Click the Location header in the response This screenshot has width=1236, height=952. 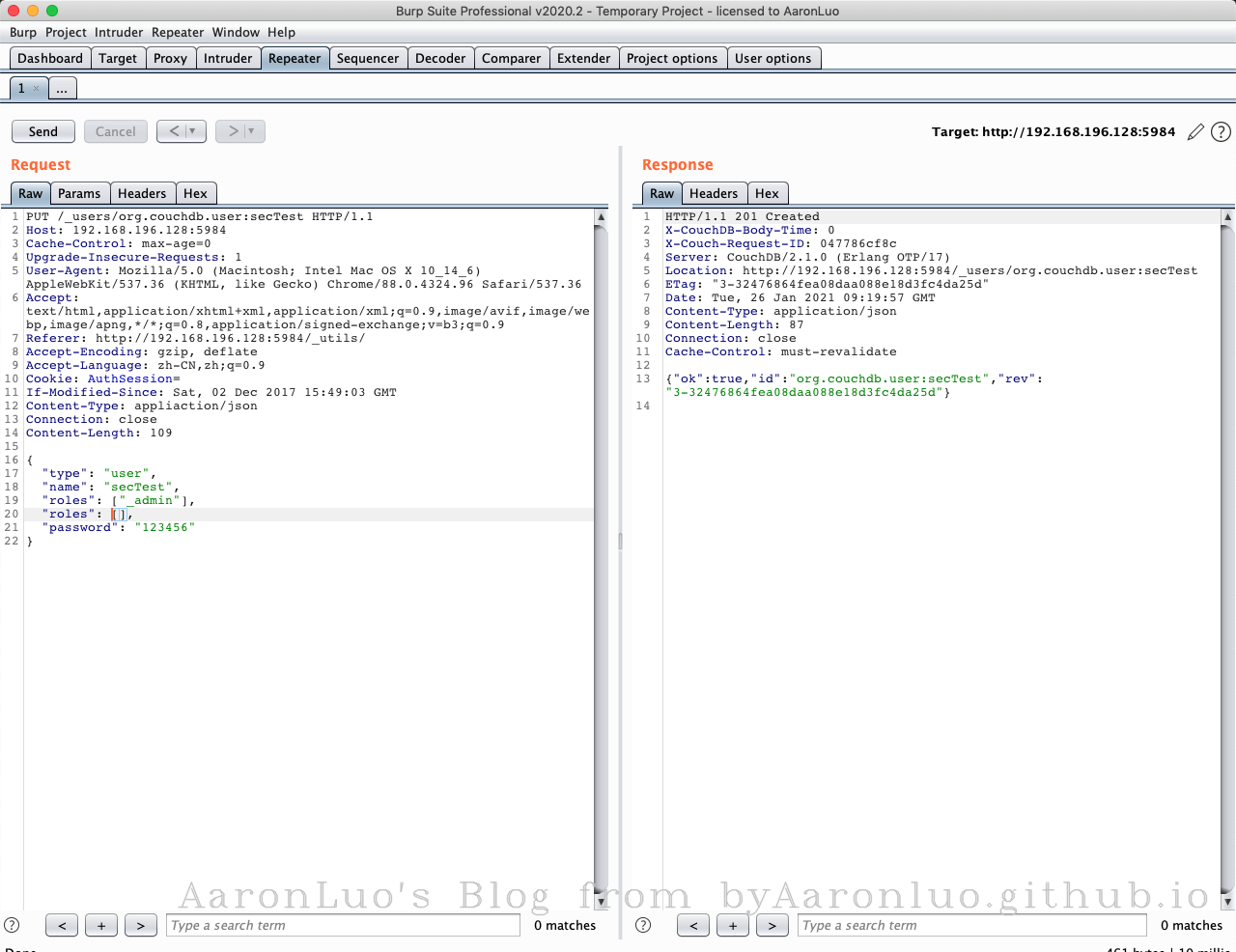(x=932, y=270)
